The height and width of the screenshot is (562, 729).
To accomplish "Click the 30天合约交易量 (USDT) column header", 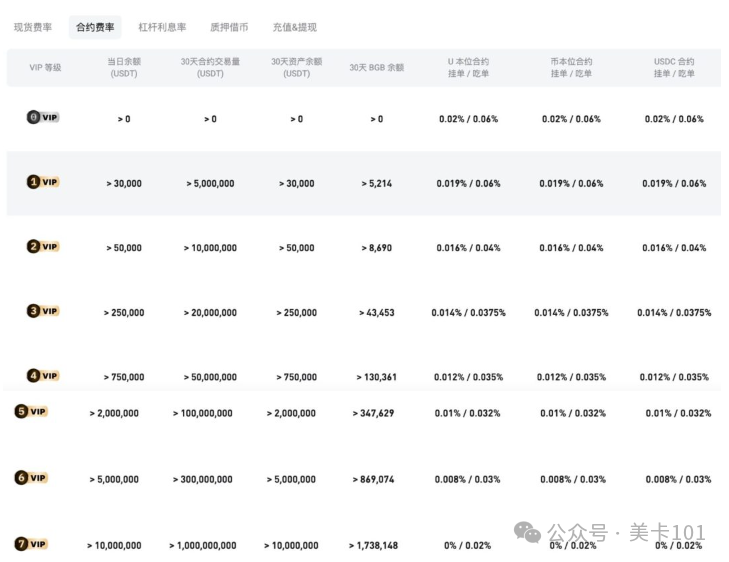I will [210, 67].
